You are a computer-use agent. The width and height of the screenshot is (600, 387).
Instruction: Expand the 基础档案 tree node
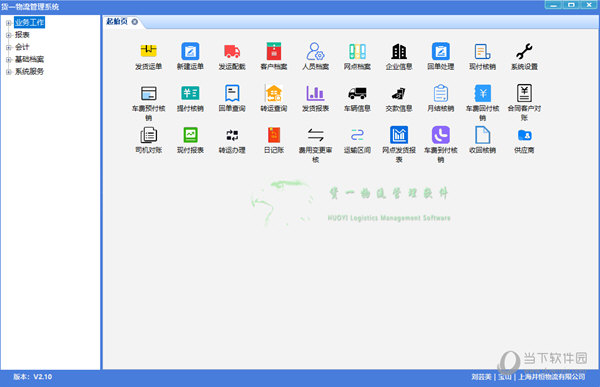click(8, 60)
